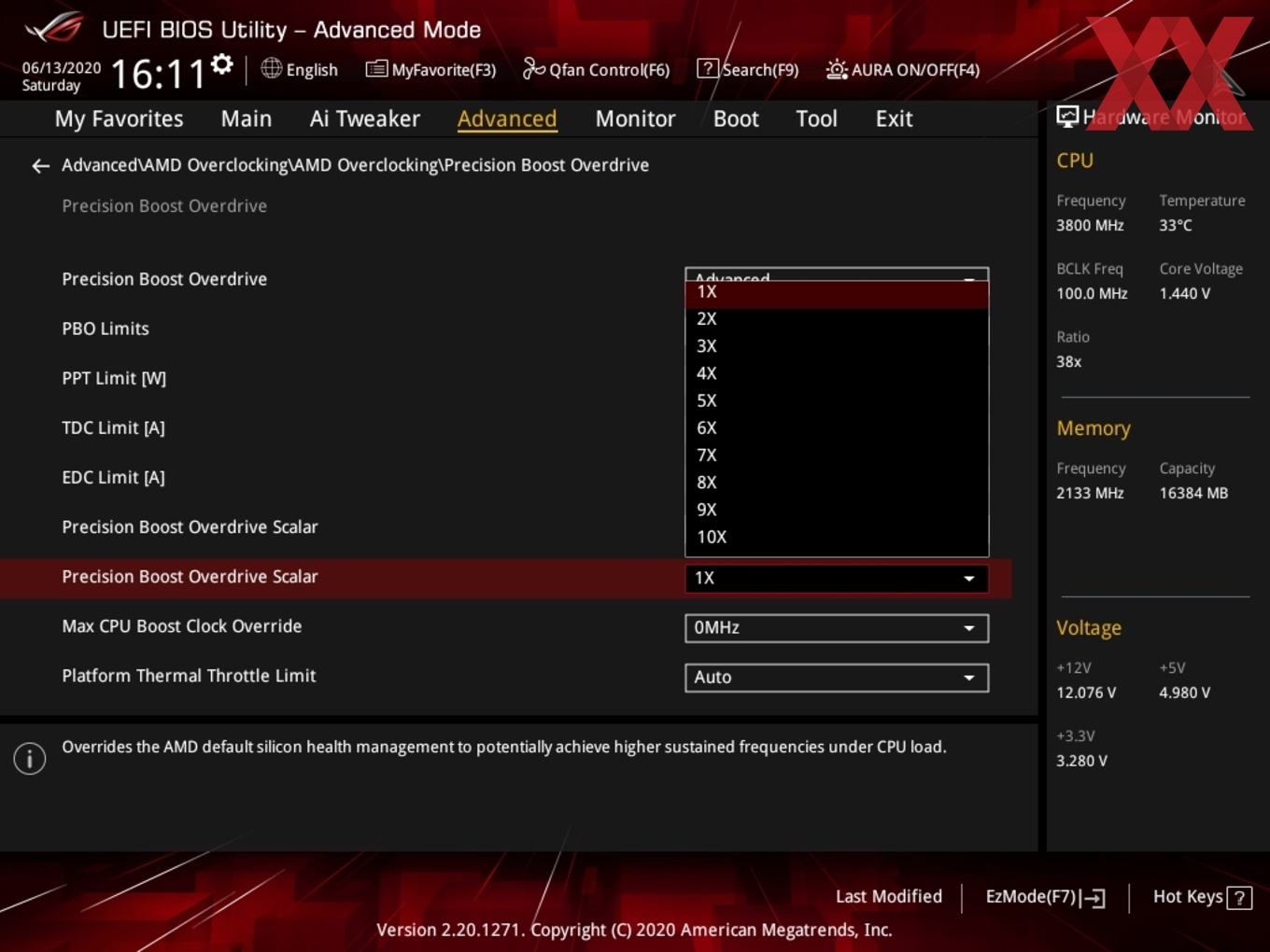The width and height of the screenshot is (1270, 952).
Task: Pick 8X scalar option
Action: [837, 483]
